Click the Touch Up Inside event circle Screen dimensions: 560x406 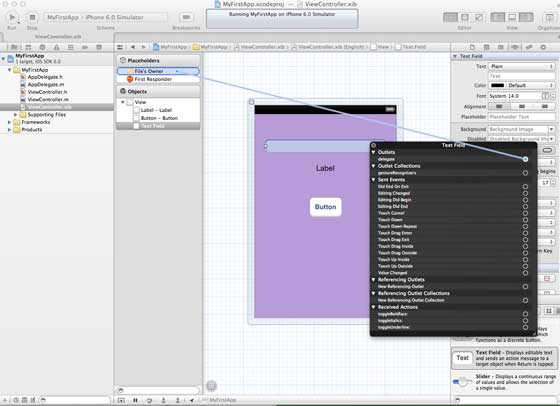(x=525, y=260)
